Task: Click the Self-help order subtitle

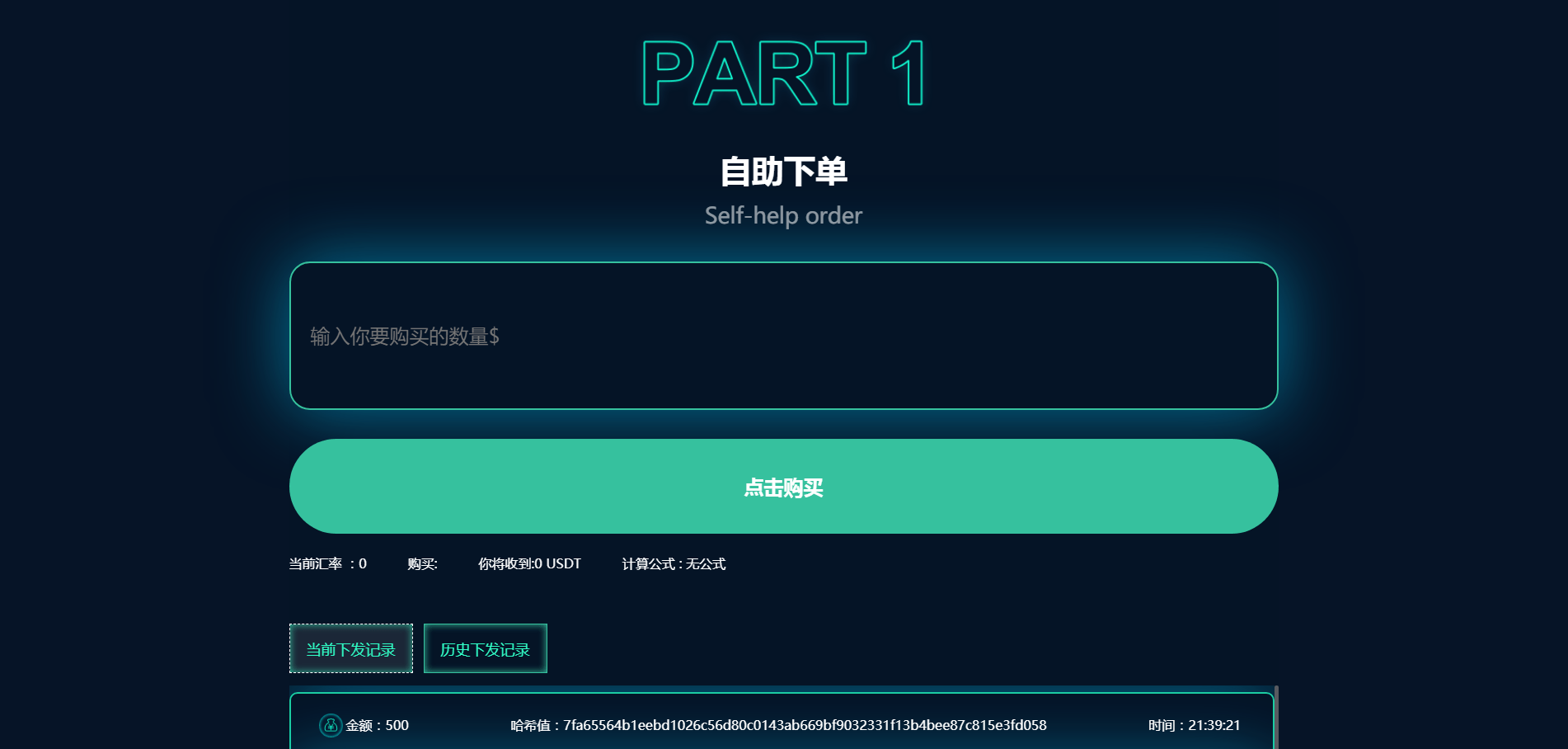Action: (782, 215)
